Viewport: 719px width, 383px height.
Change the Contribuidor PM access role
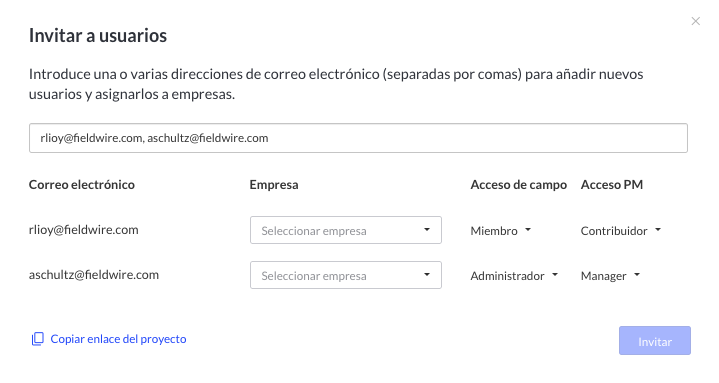pos(621,230)
